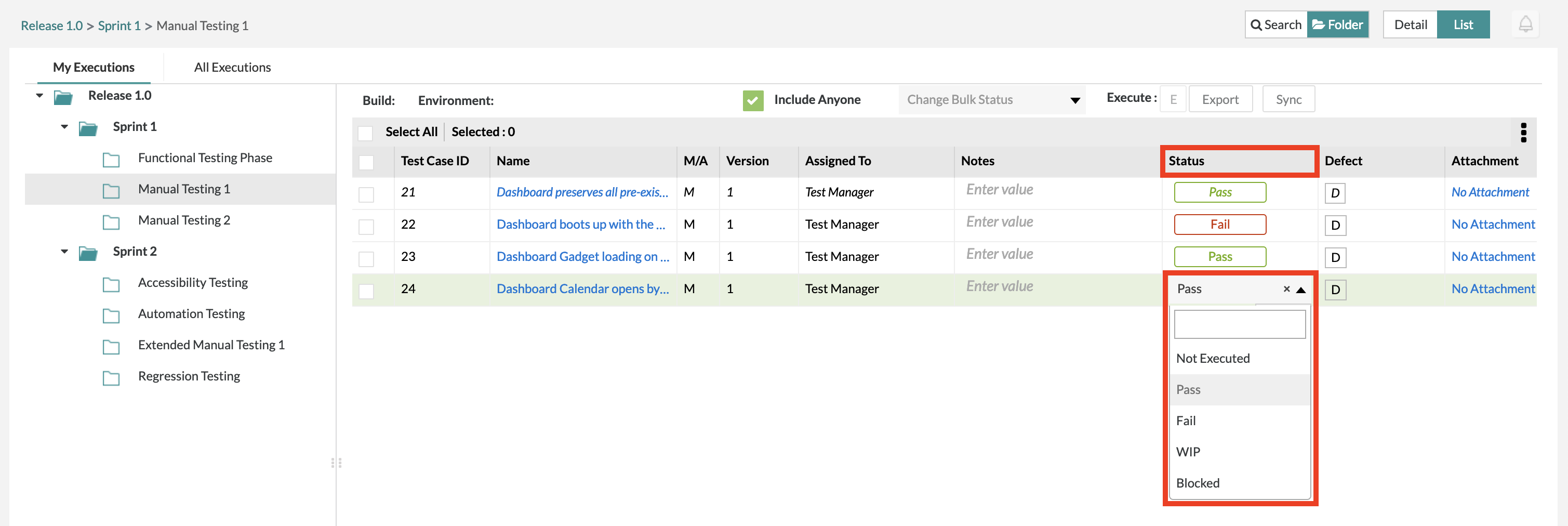Switch to the My Executions tab
Image resolution: width=1568 pixels, height=526 pixels.
(x=94, y=67)
